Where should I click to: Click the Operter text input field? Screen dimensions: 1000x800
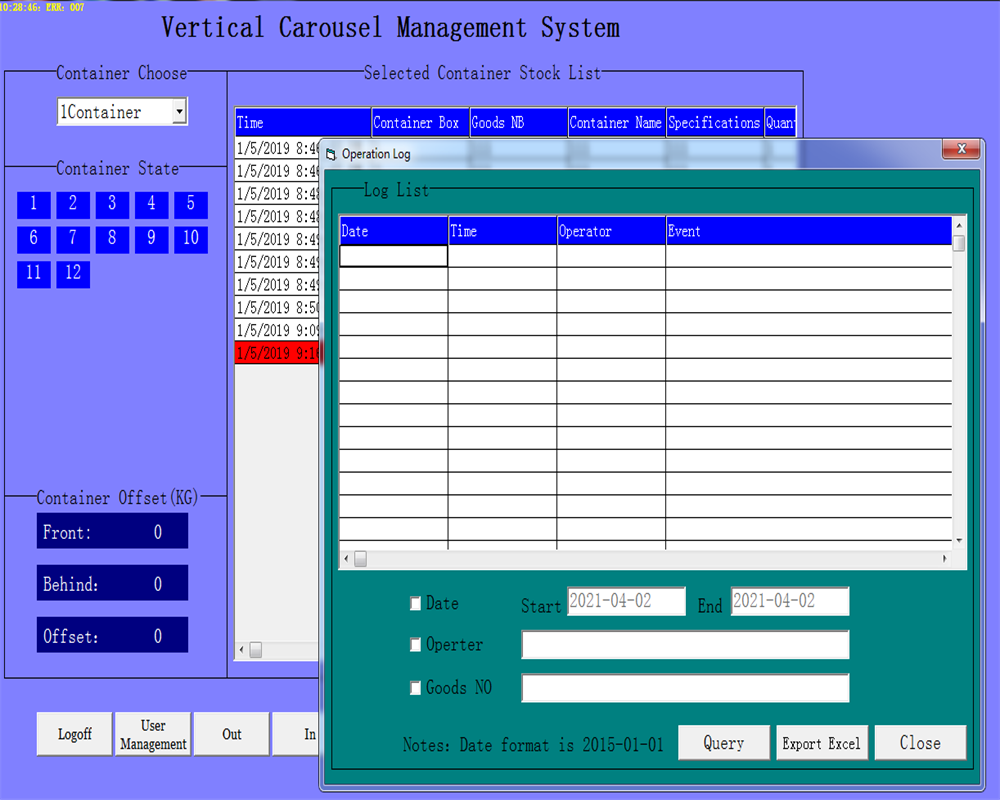(x=685, y=645)
